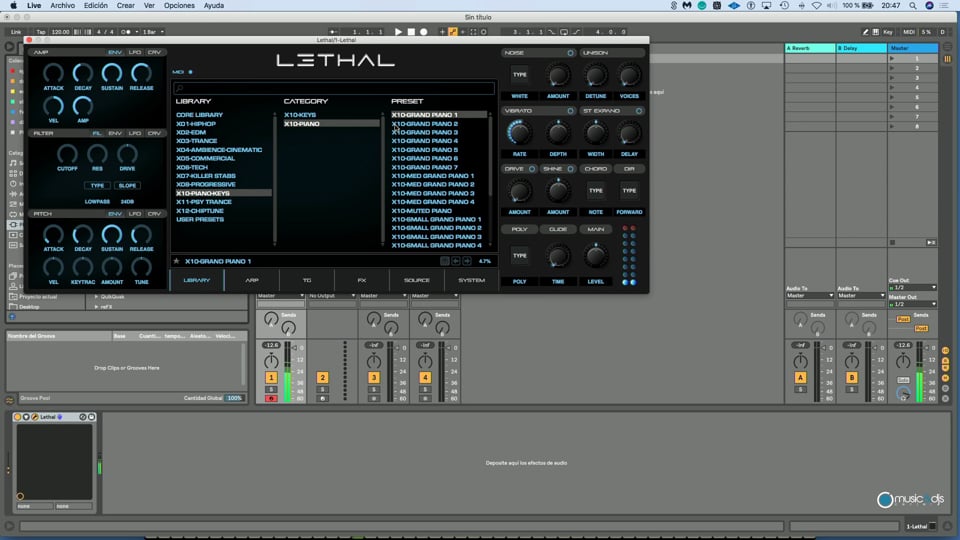Open the SYSTEM tab in Lethal

tap(471, 280)
